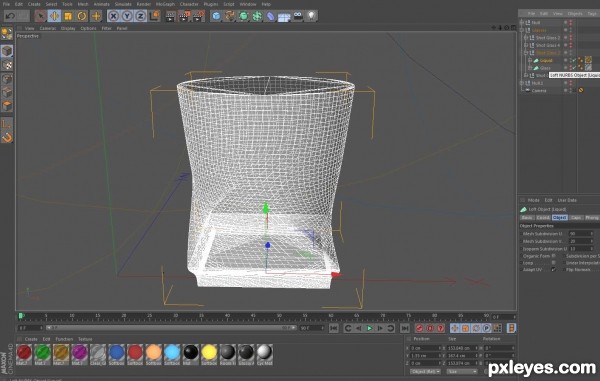The width and height of the screenshot is (600, 381).
Task: Toggle visibility dots for Liquid object
Action: 570,60
